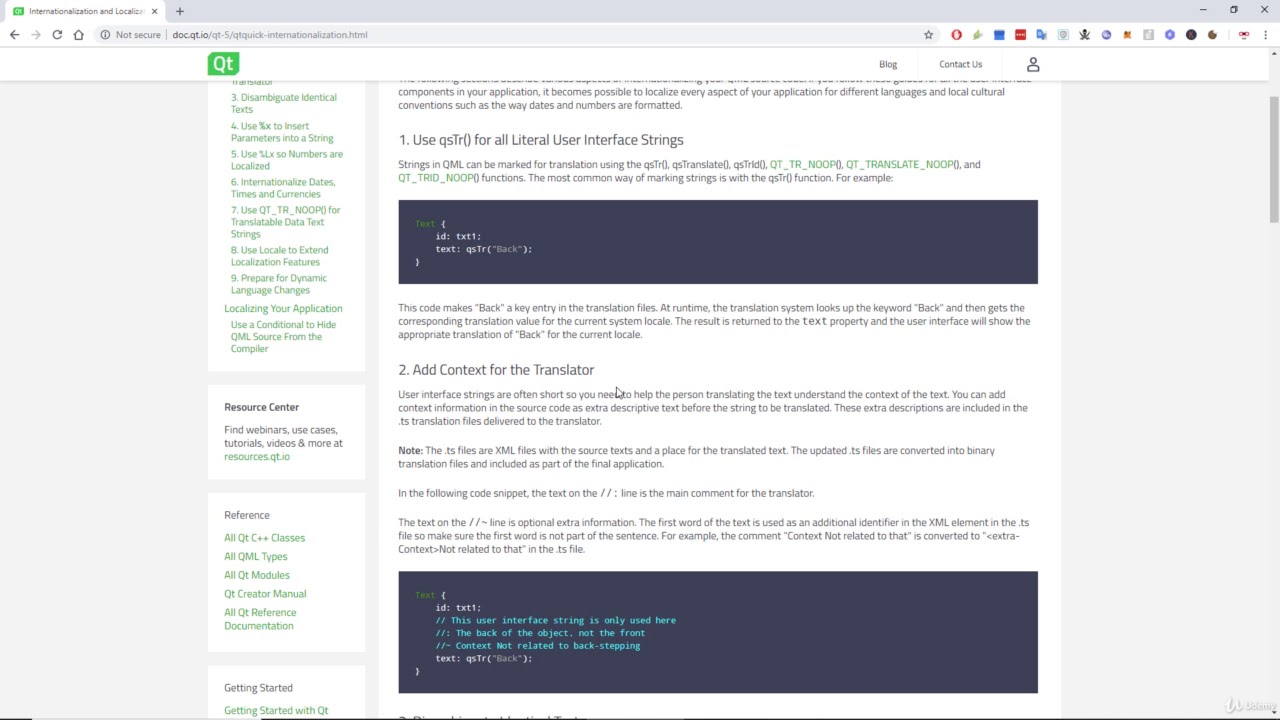1280x720 pixels.
Task: Click the Resource Center heading
Action: pyautogui.click(x=261, y=407)
